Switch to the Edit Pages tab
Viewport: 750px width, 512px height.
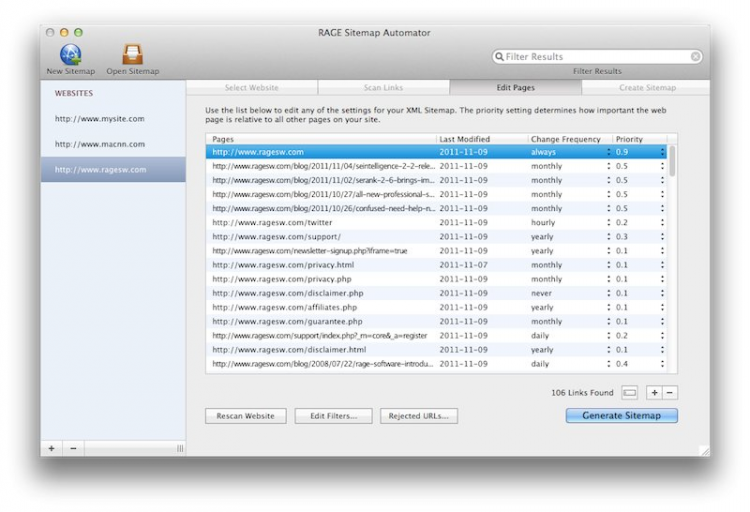pos(516,88)
